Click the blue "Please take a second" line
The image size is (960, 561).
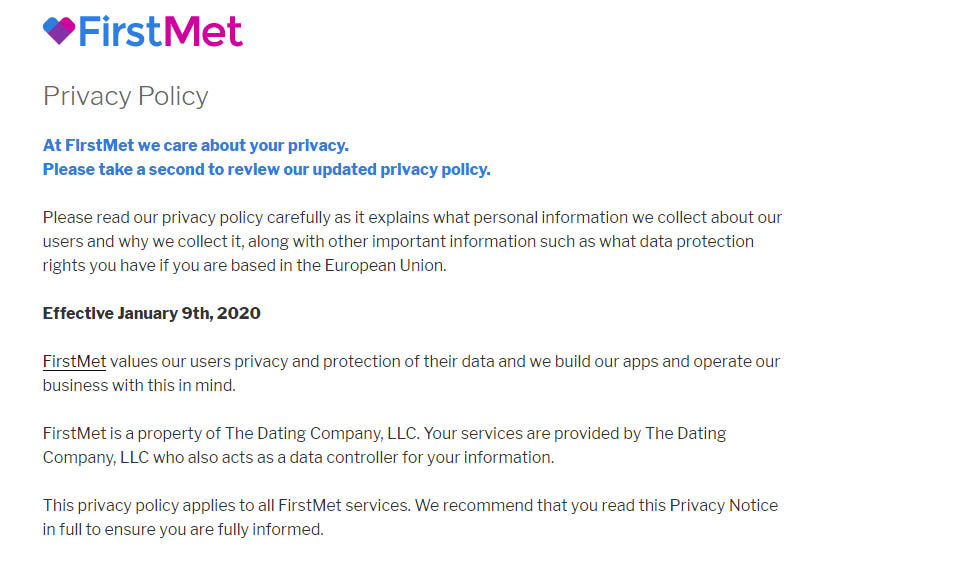coord(266,169)
